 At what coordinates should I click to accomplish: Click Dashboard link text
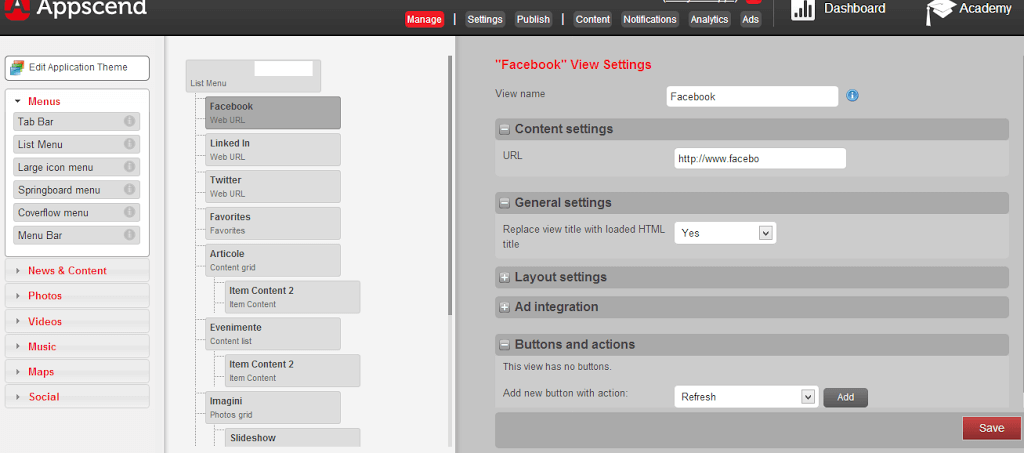pyautogui.click(x=854, y=8)
